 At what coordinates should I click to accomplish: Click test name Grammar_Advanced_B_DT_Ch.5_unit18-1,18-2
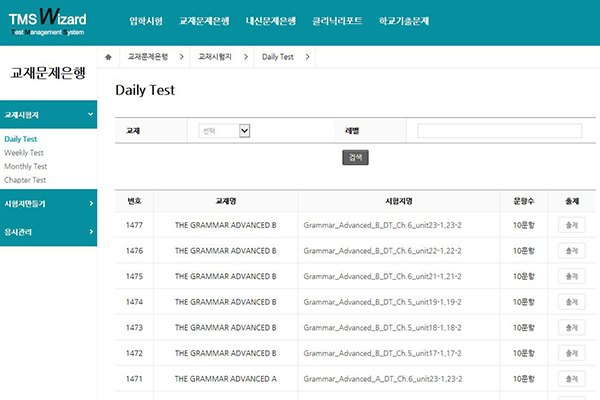tap(382, 328)
